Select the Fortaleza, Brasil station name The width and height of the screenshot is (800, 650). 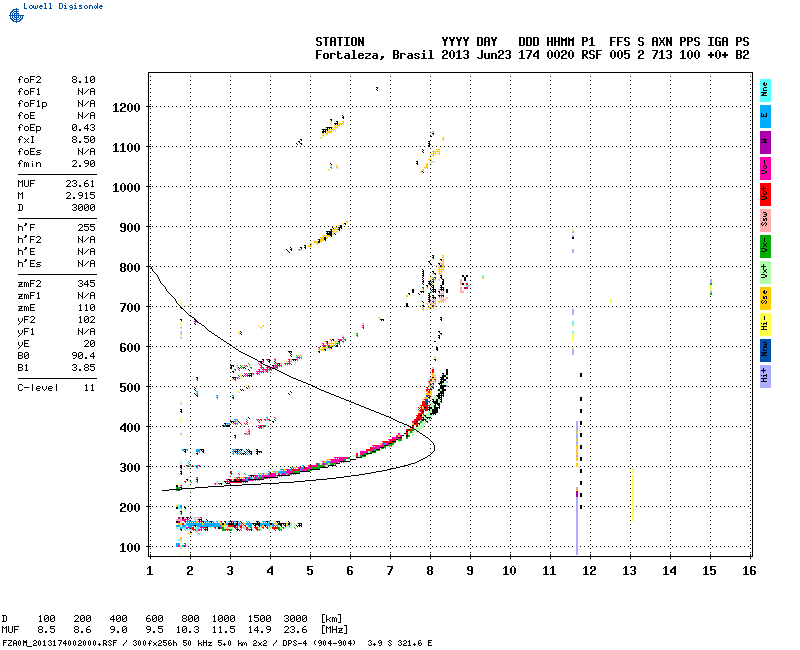click(x=374, y=55)
